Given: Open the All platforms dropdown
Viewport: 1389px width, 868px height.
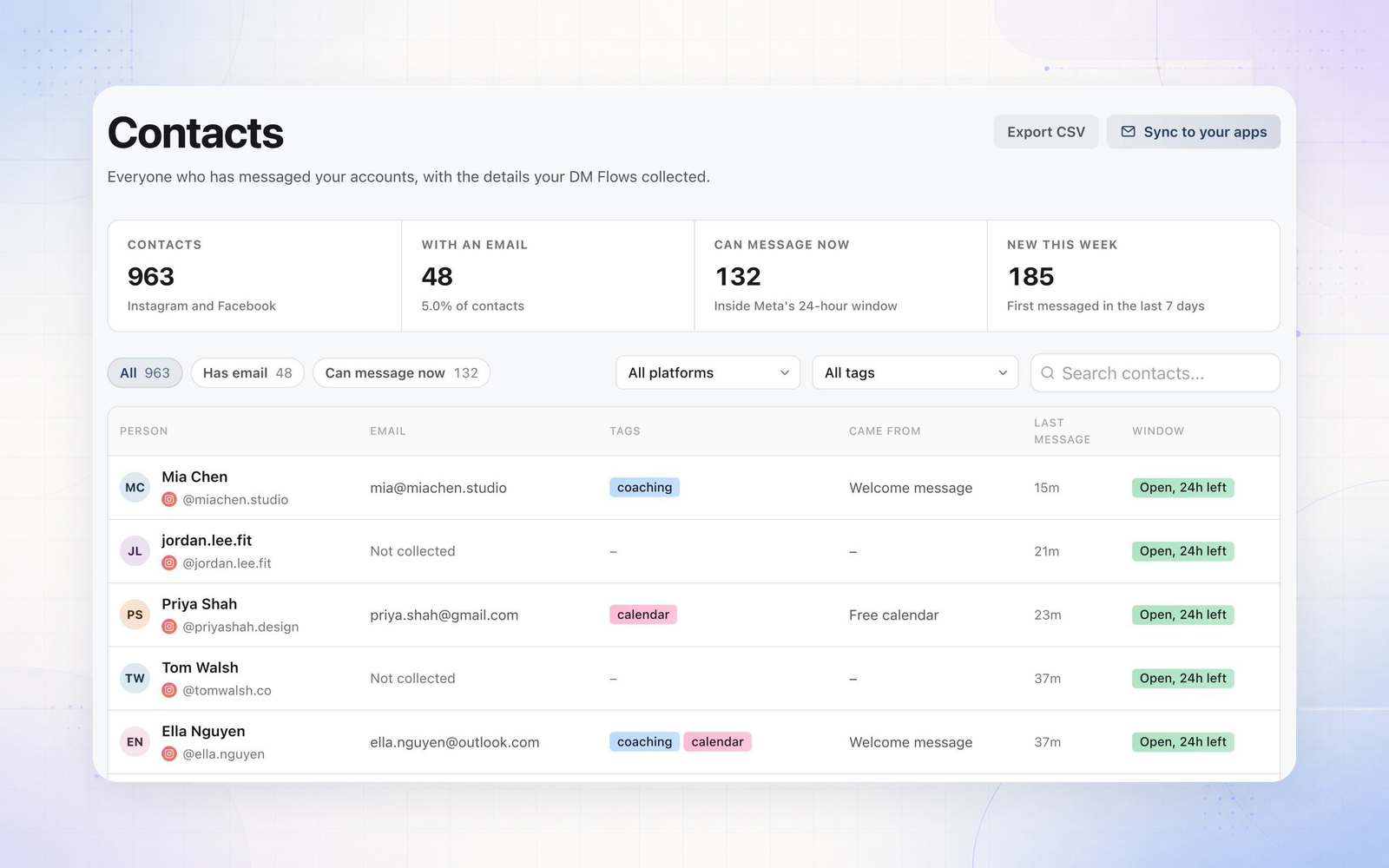Looking at the screenshot, I should pos(708,373).
